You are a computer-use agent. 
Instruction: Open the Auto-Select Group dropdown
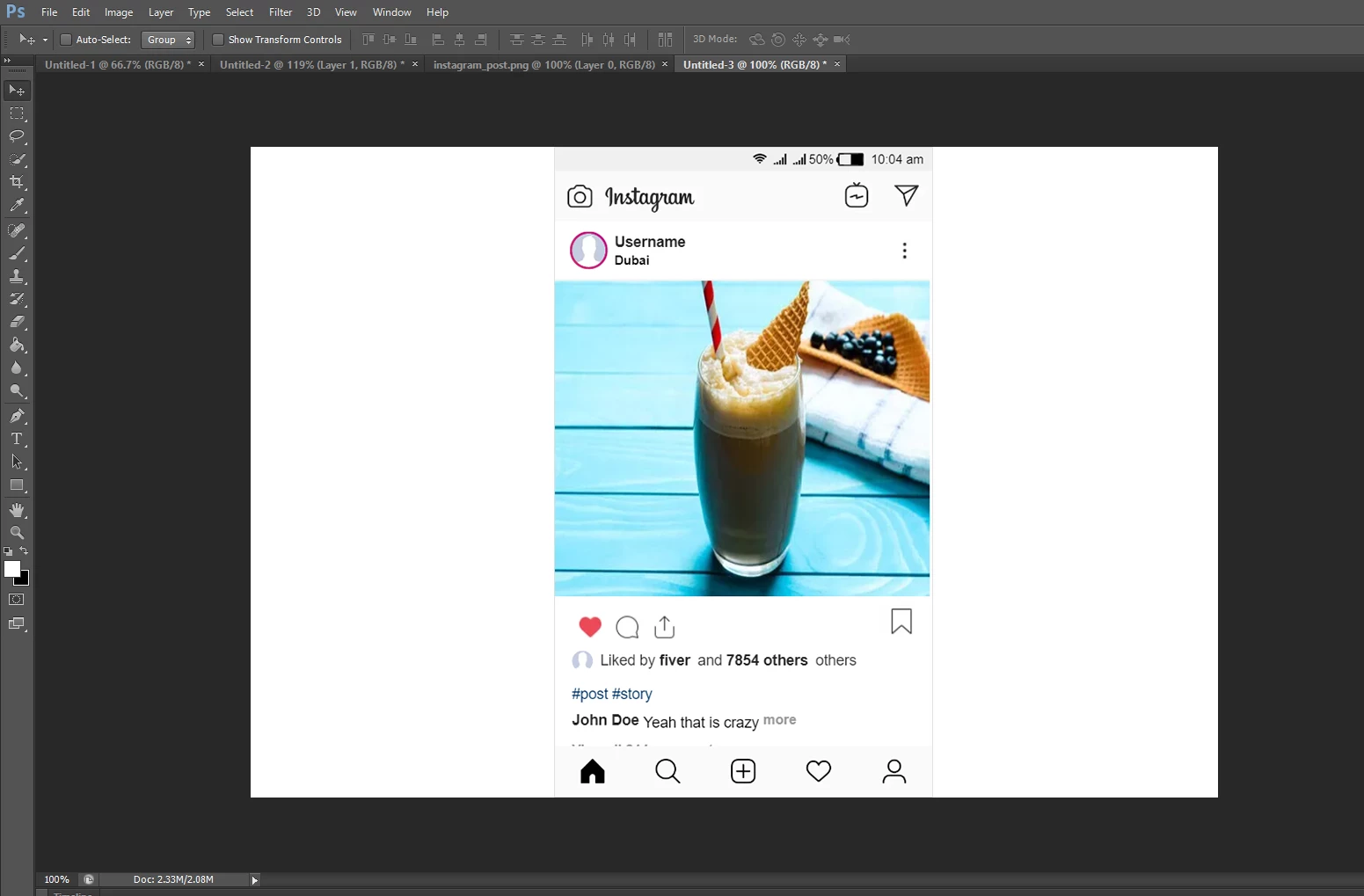point(168,40)
